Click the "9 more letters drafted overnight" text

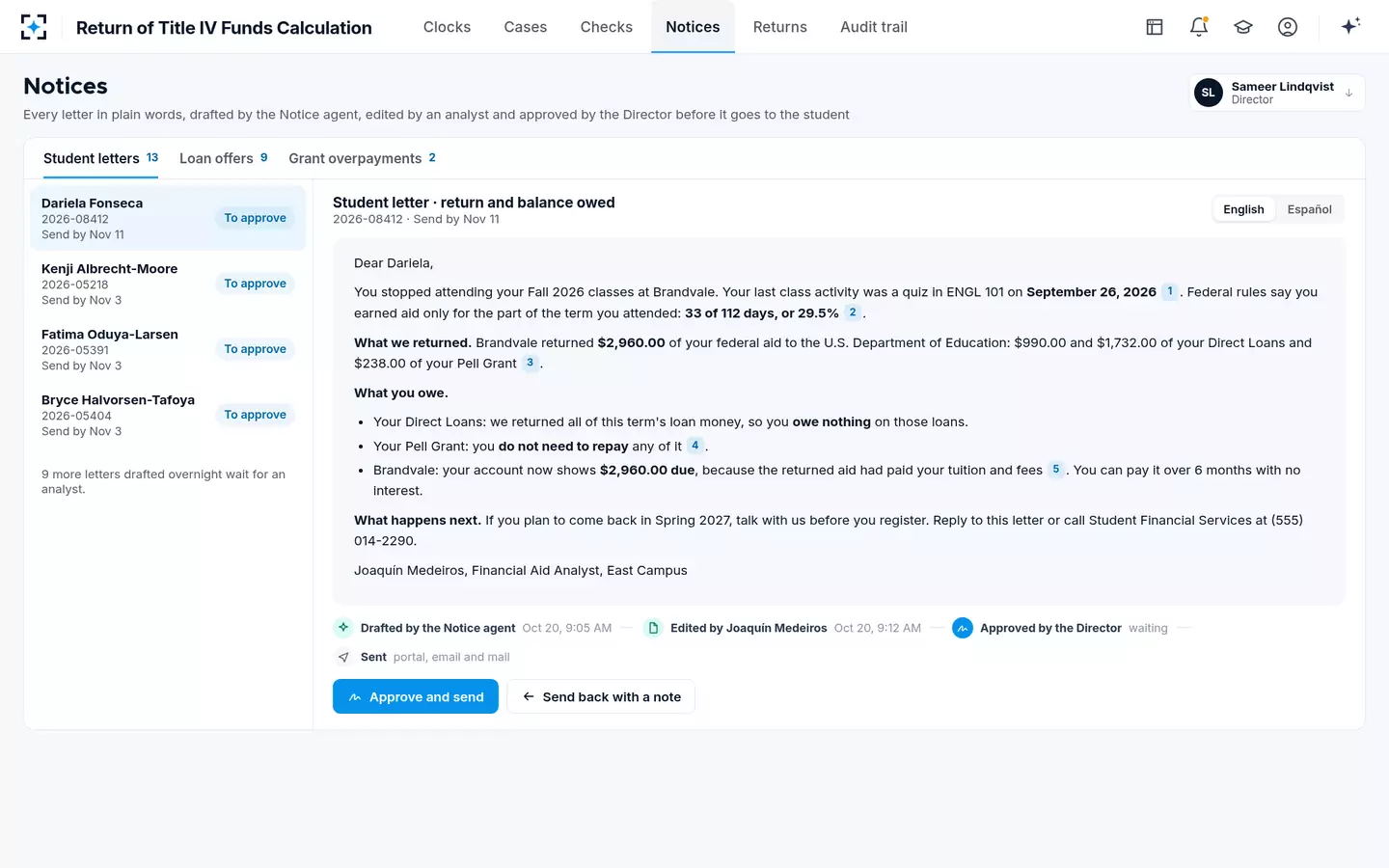pyautogui.click(x=163, y=481)
